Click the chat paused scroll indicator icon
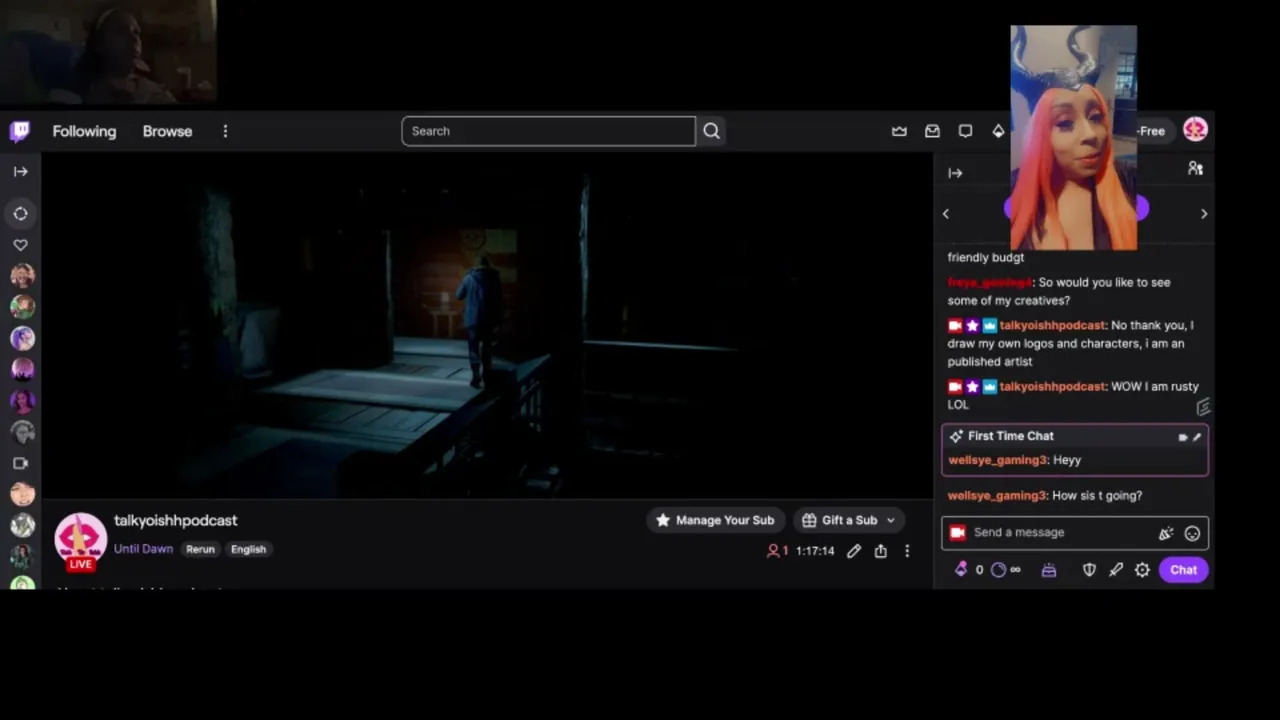This screenshot has height=720, width=1280. (x=1203, y=407)
